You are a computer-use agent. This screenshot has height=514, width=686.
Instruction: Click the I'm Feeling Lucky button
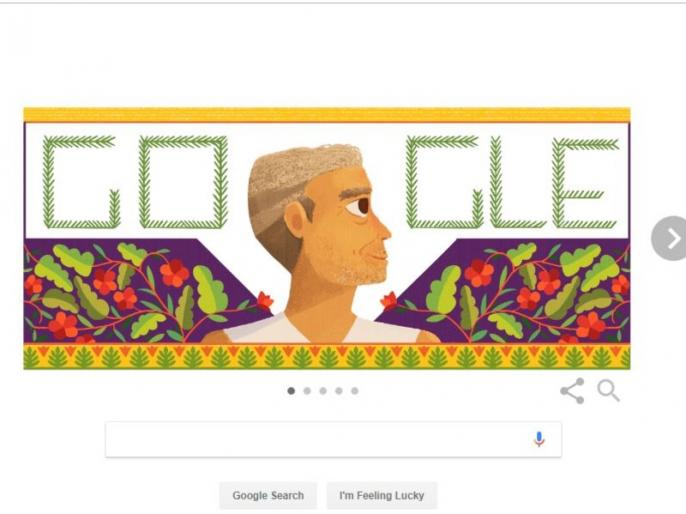click(382, 496)
